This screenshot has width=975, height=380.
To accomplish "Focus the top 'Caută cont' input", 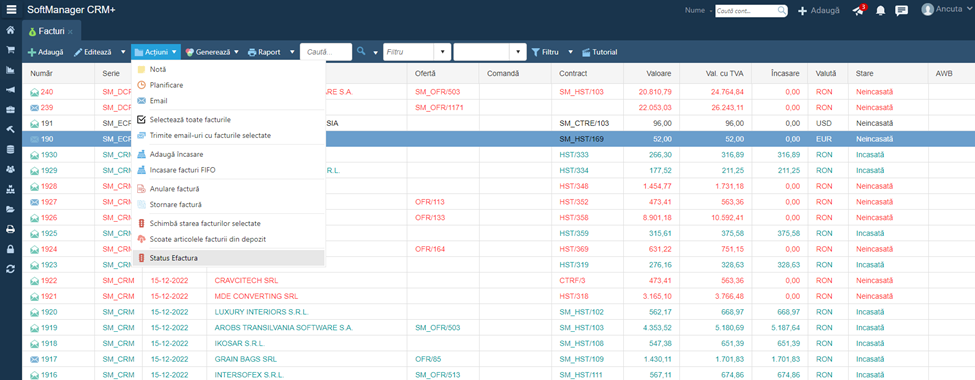I will pos(746,11).
